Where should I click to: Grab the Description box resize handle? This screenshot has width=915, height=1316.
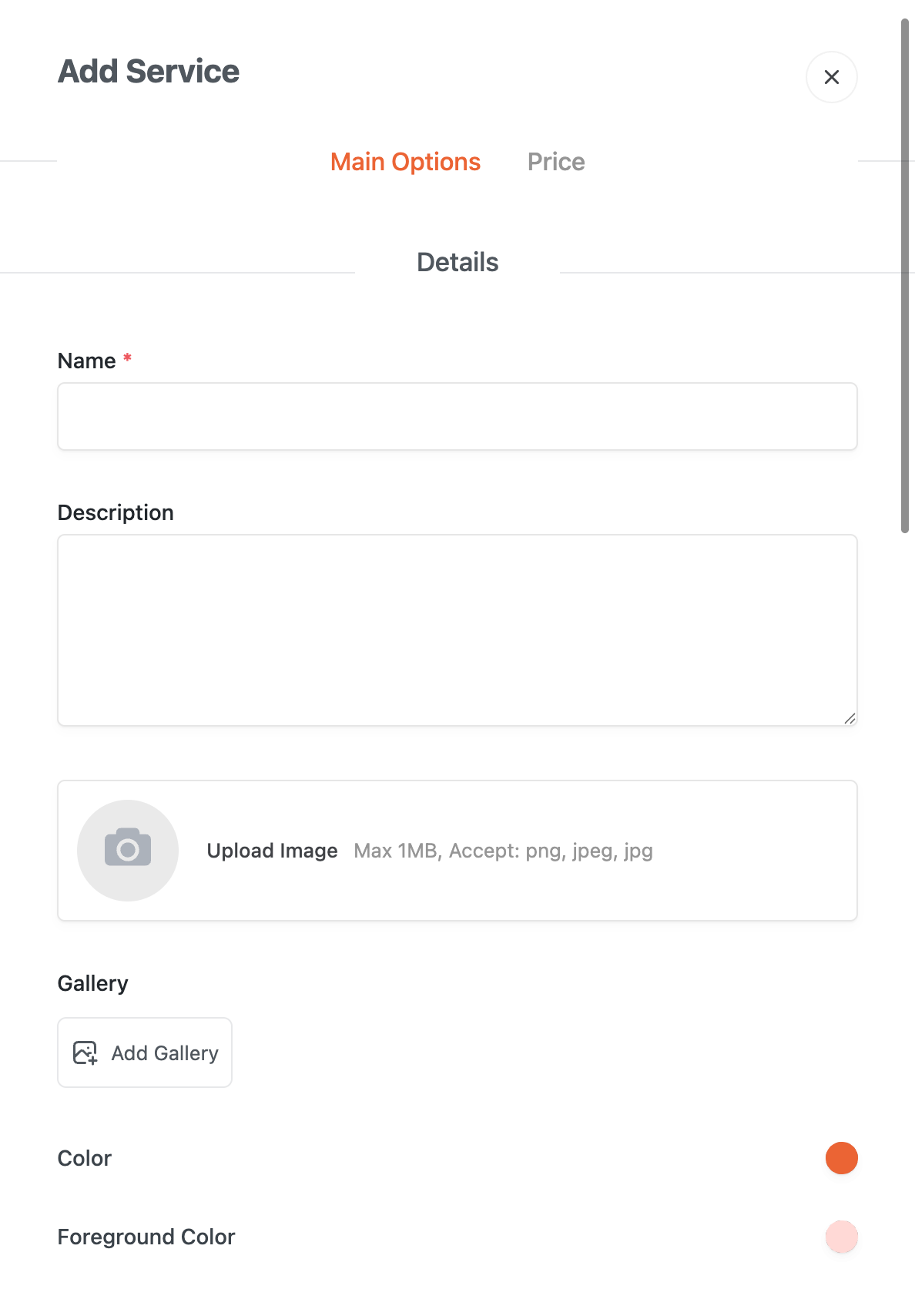(x=850, y=718)
